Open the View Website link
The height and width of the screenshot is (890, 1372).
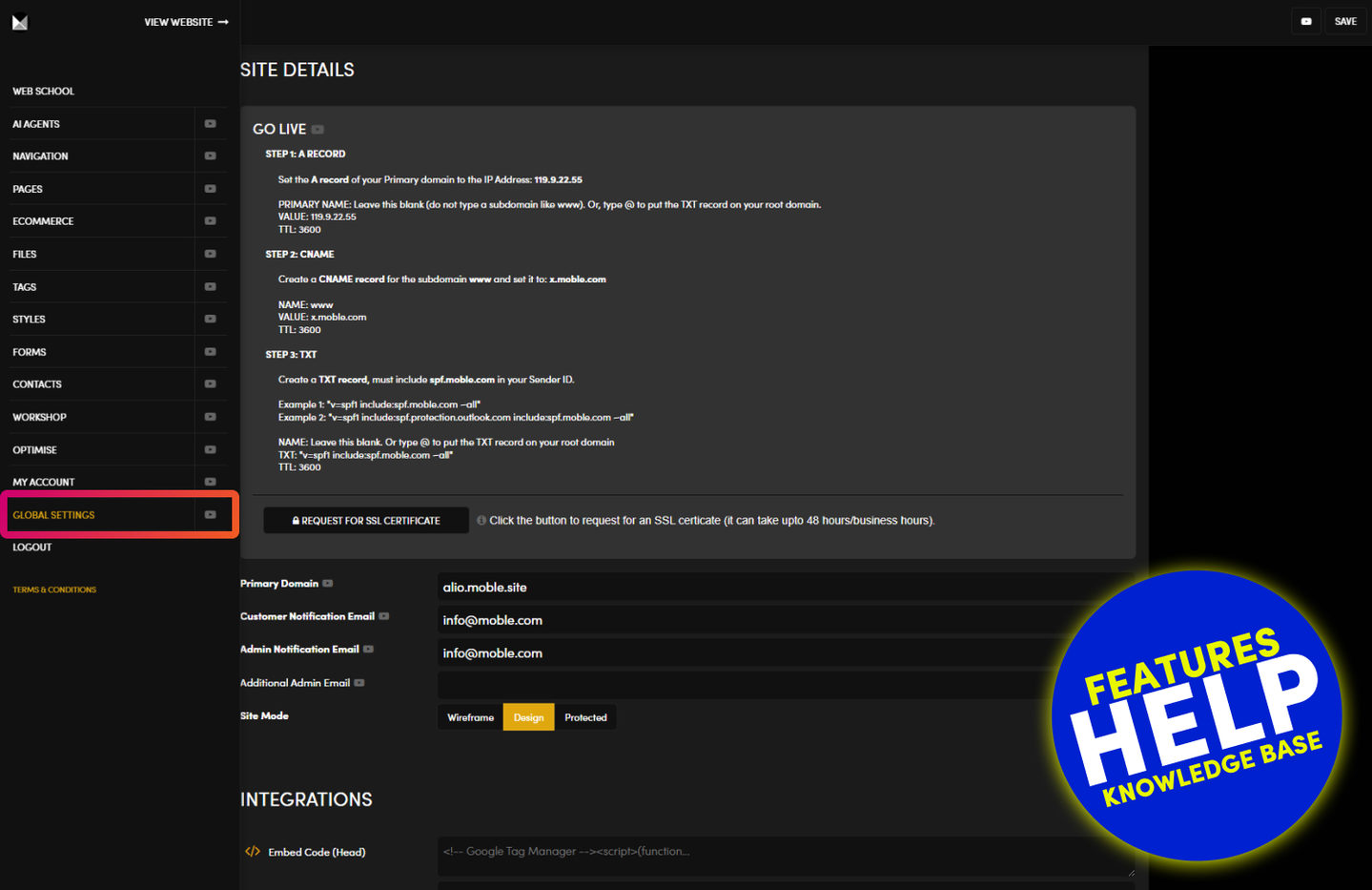[x=186, y=22]
